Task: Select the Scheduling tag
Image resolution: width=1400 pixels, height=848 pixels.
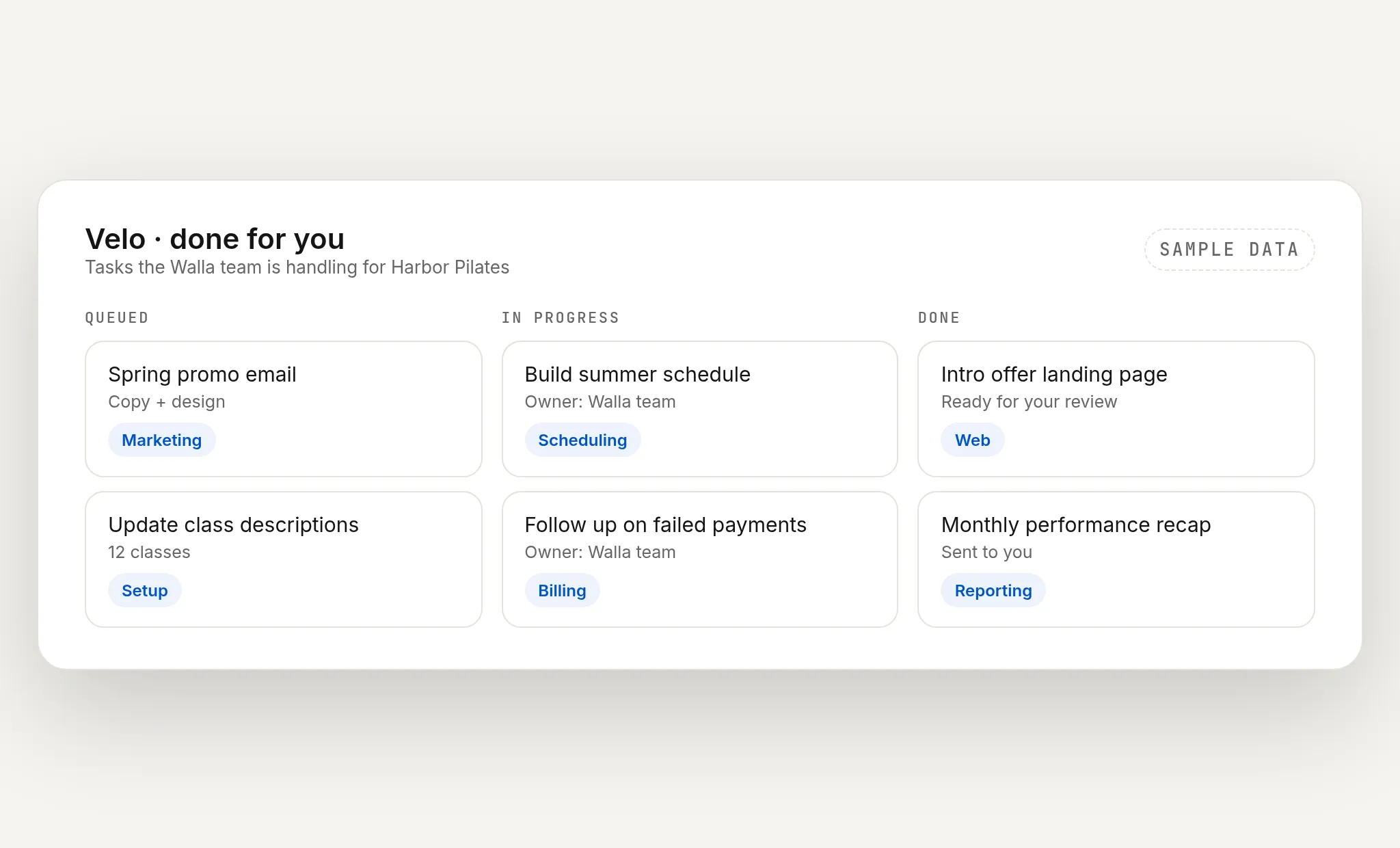Action: (x=582, y=440)
